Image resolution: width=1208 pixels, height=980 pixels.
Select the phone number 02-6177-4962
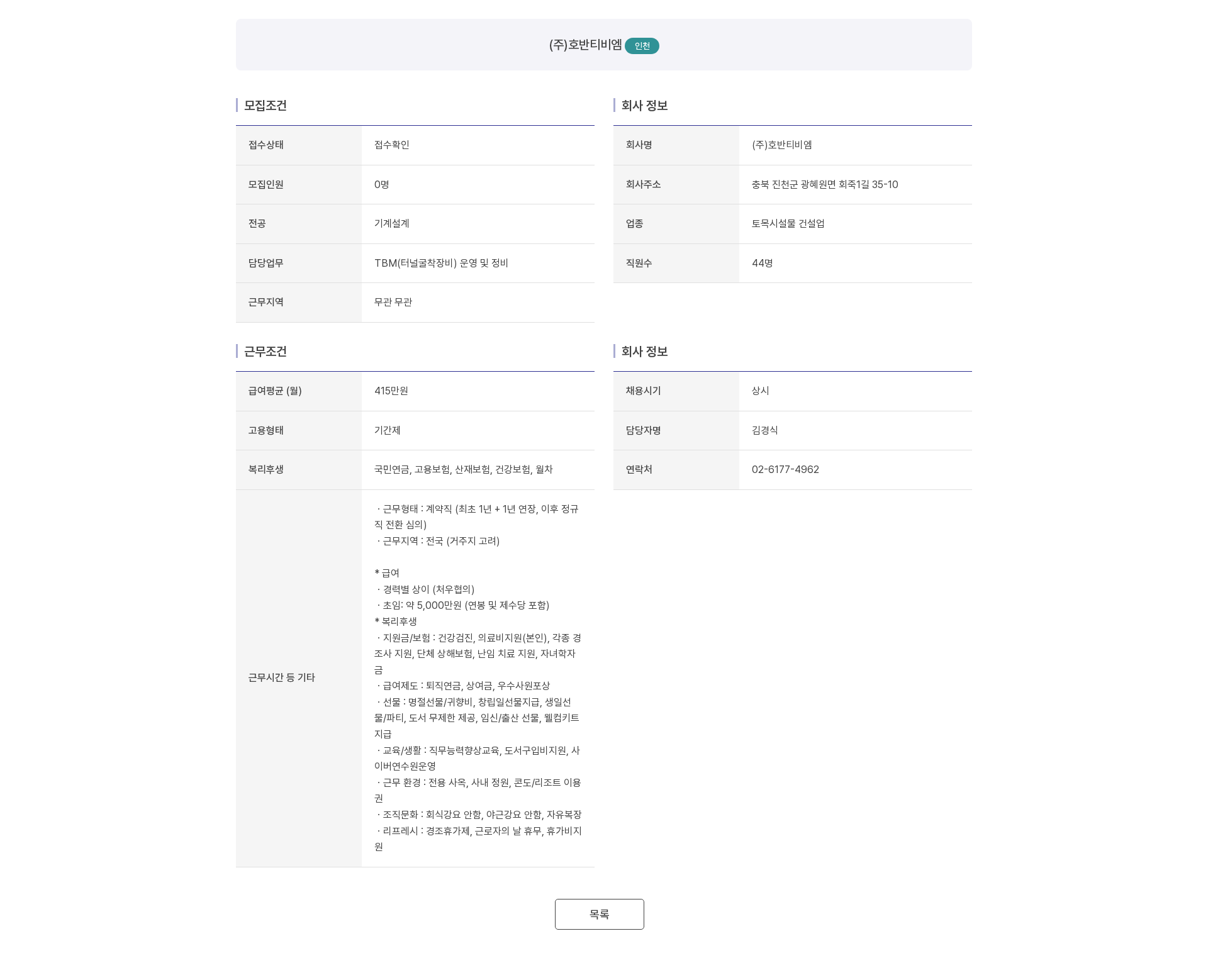click(x=785, y=470)
